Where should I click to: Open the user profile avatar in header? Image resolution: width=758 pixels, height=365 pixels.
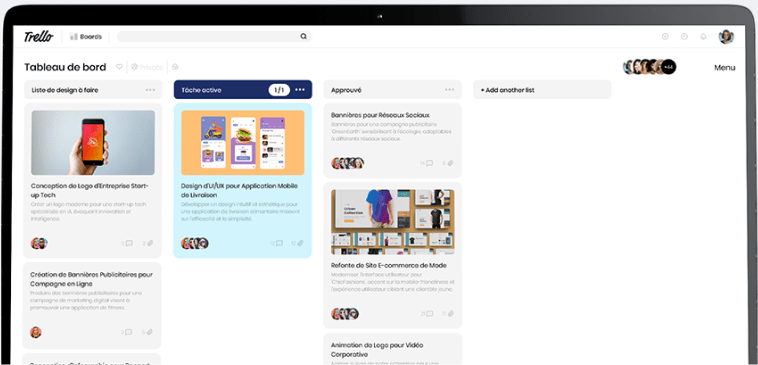[x=726, y=36]
